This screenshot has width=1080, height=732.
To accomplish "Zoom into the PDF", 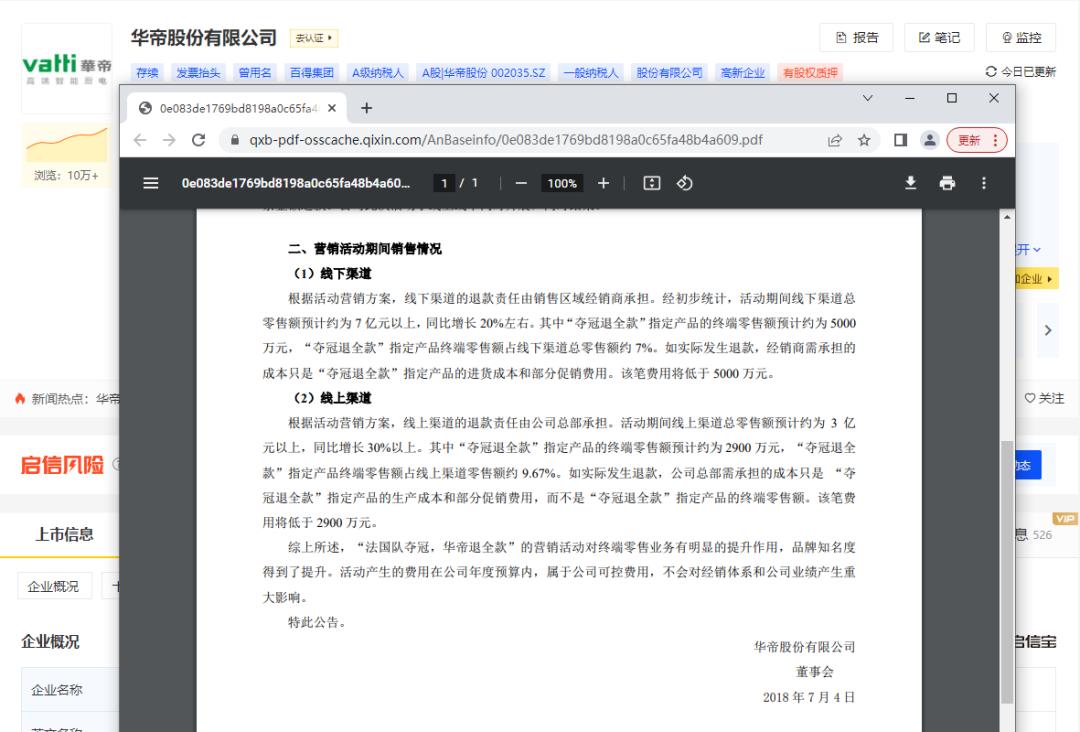I will (x=601, y=183).
